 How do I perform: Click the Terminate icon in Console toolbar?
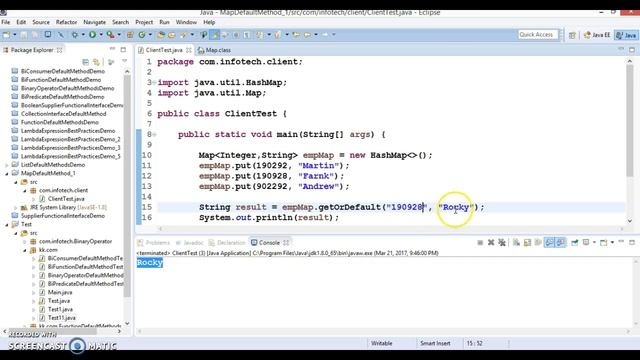[480, 242]
